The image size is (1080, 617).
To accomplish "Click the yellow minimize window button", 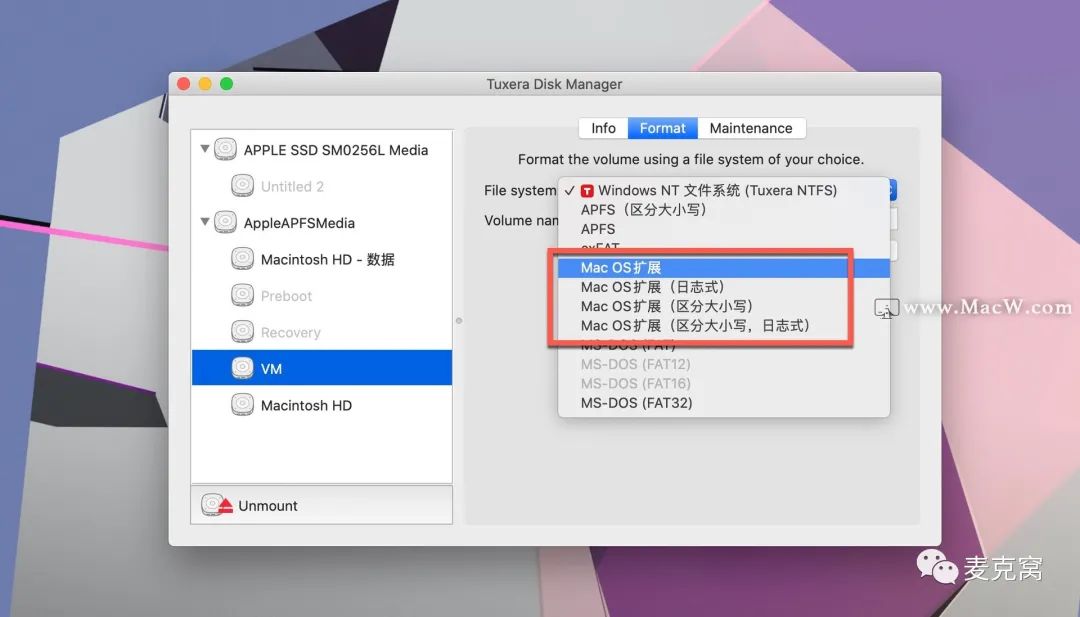I will point(205,84).
